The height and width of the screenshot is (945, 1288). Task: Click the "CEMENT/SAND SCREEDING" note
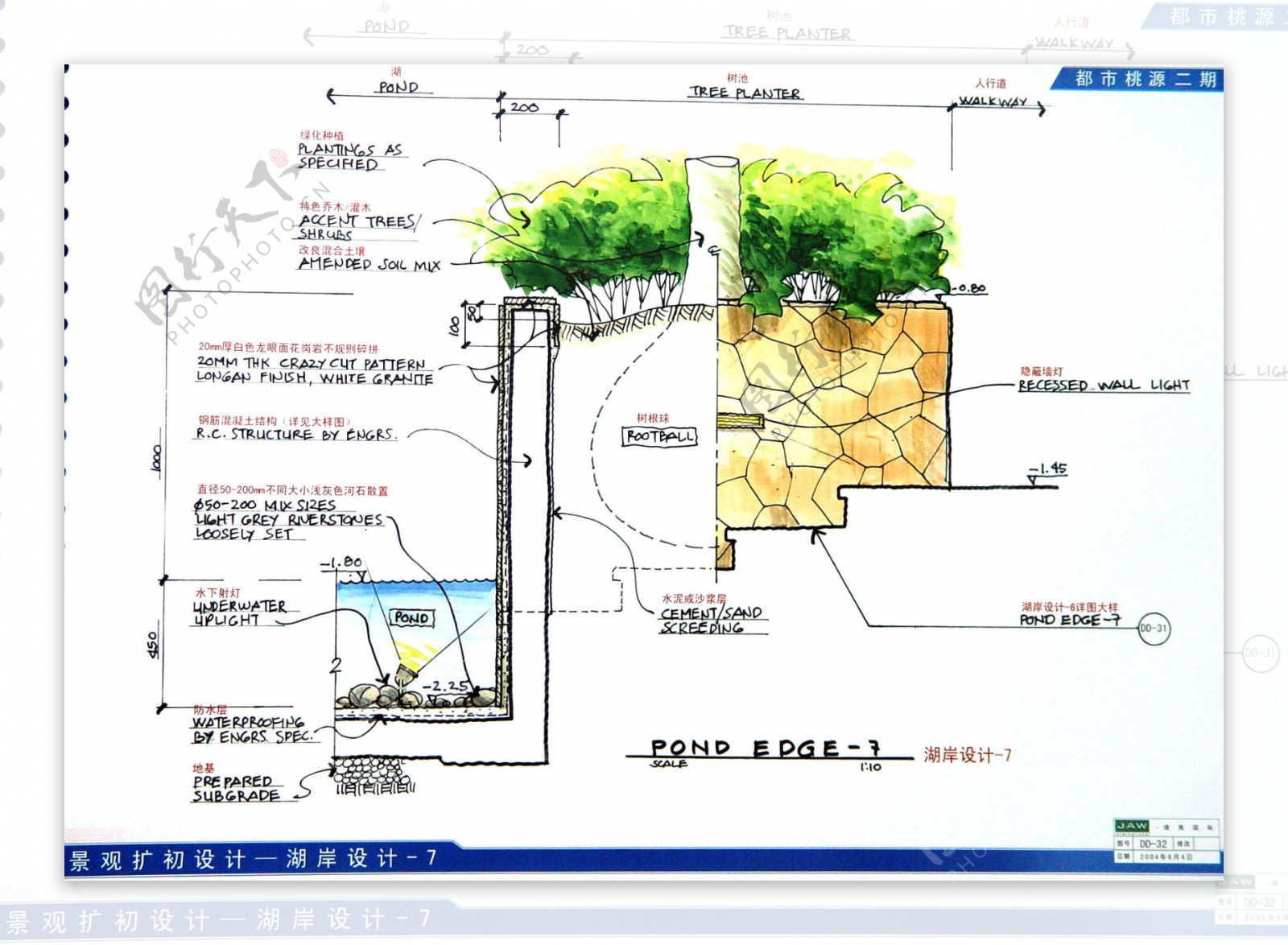coord(712,621)
